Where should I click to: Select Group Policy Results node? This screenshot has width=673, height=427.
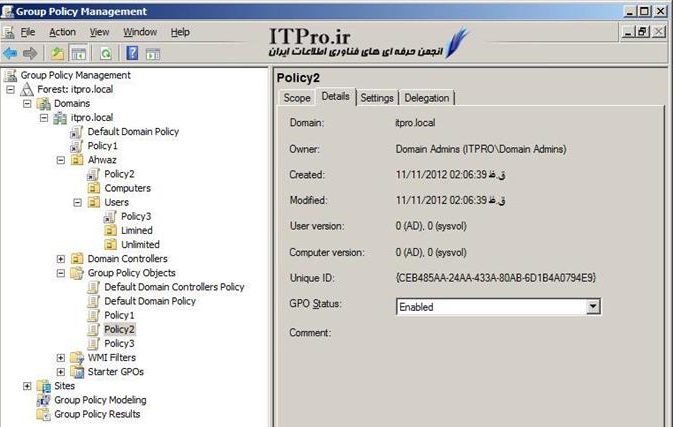96,414
